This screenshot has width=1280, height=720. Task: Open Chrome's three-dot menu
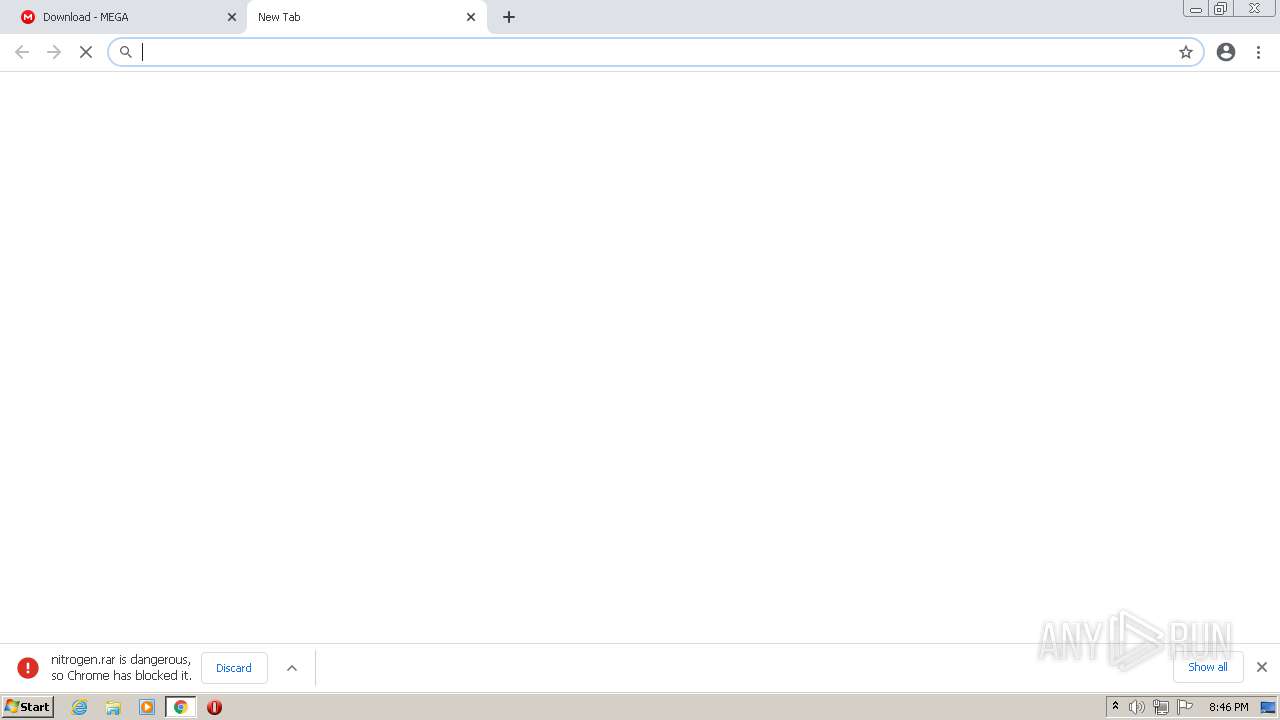(1259, 52)
